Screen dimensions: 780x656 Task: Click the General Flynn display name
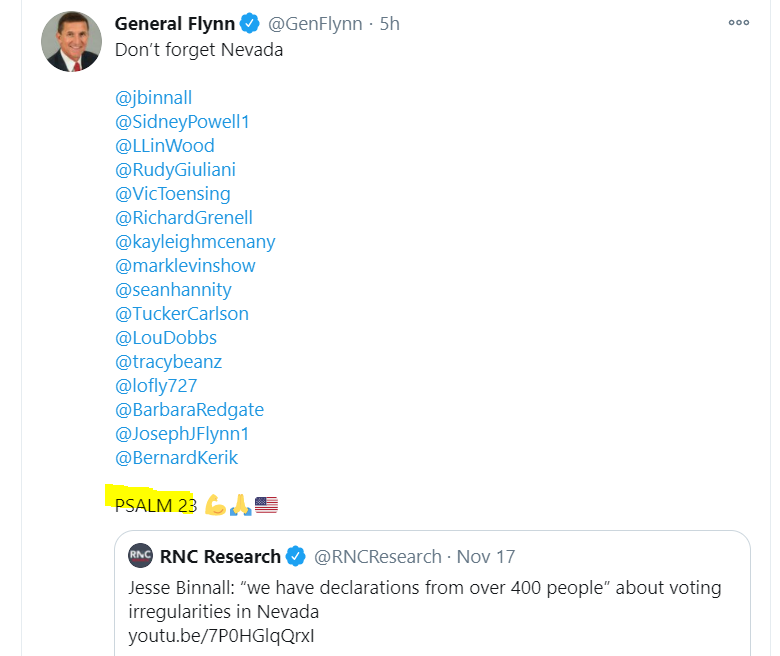click(175, 23)
